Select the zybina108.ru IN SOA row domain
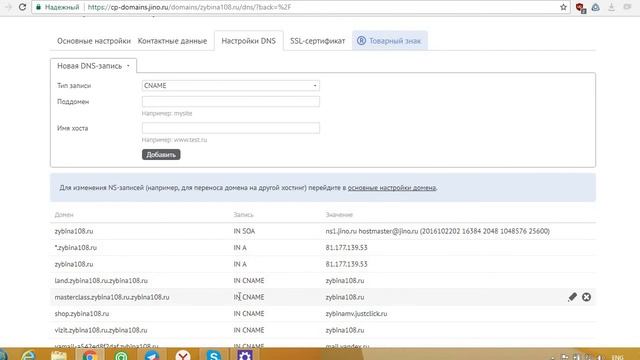Screen dimensions: 640x360 (x=74, y=231)
